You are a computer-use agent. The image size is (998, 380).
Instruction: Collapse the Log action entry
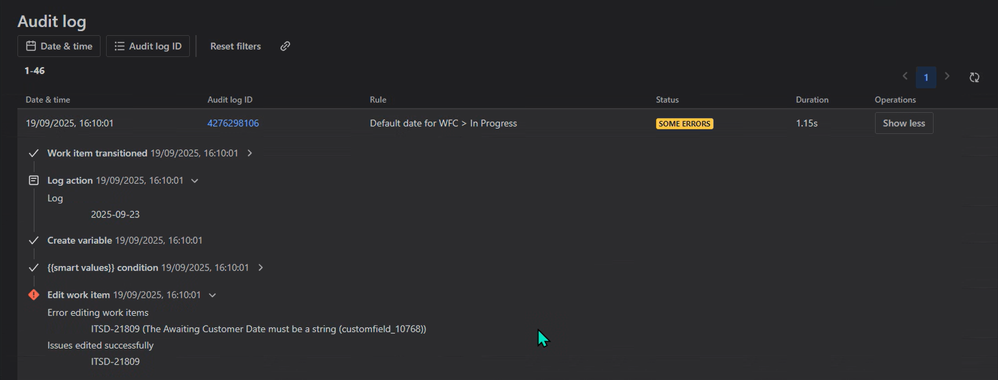(x=195, y=181)
